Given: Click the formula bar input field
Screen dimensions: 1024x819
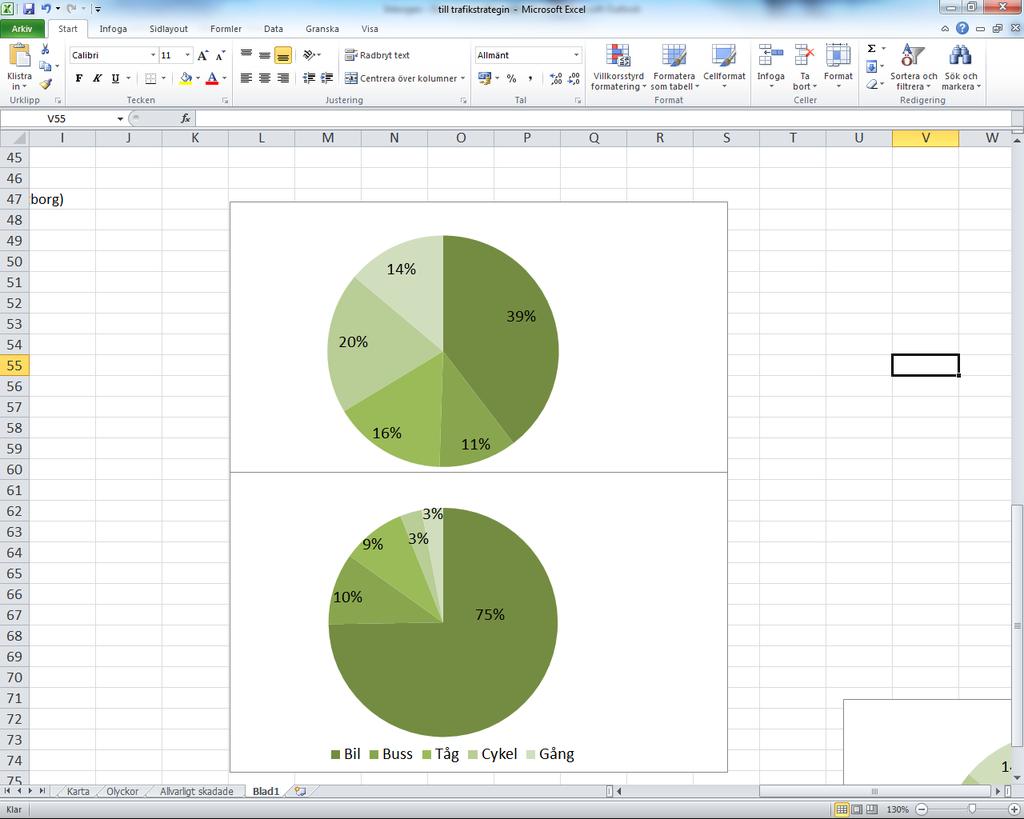Looking at the screenshot, I should (602, 118).
